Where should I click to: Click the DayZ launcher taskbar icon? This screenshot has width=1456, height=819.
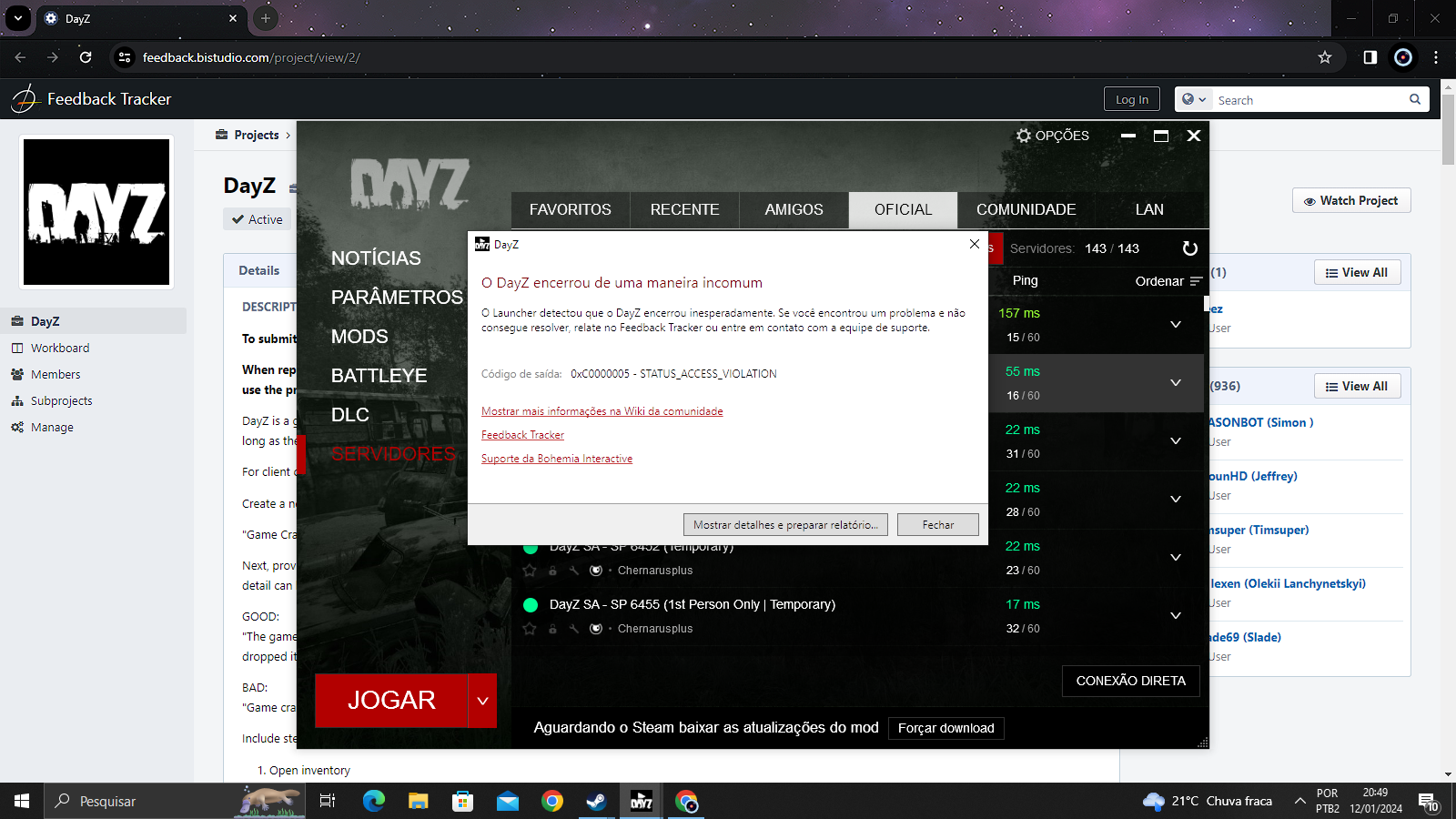coord(642,802)
